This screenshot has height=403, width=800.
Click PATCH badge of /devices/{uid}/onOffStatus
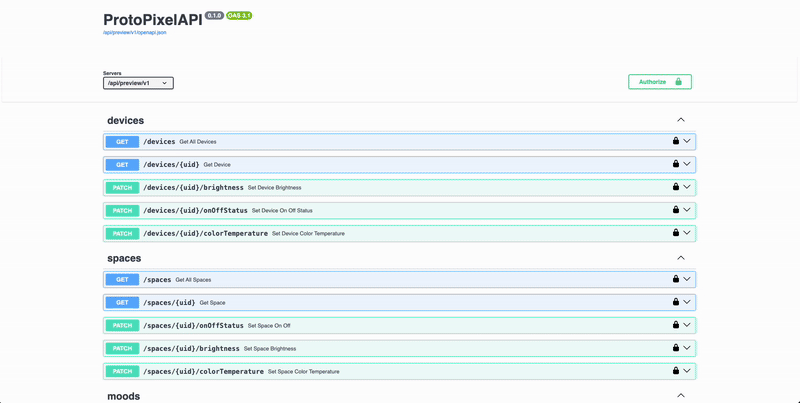pyautogui.click(x=122, y=211)
